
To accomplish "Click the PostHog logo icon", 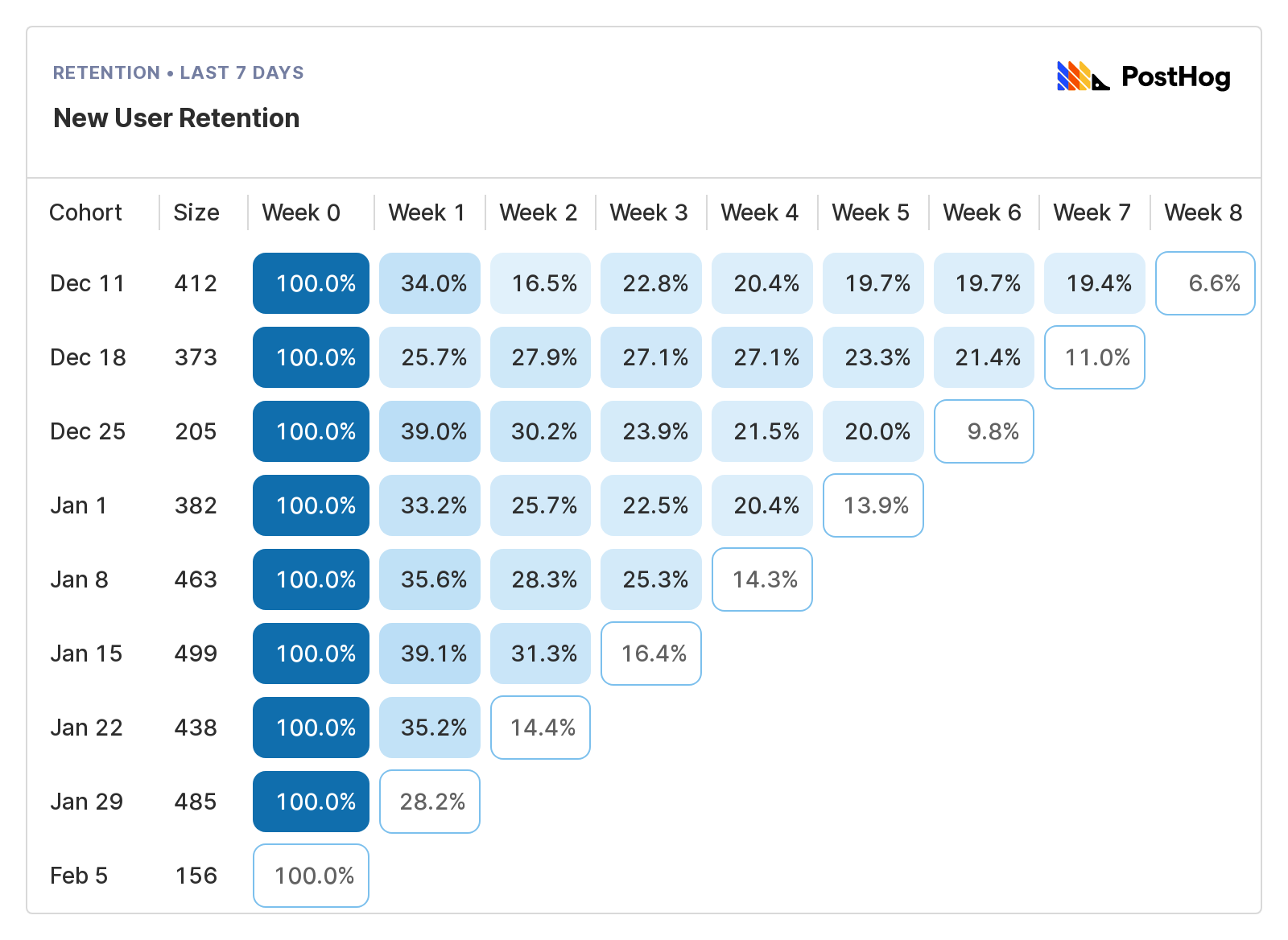I will [x=1083, y=76].
